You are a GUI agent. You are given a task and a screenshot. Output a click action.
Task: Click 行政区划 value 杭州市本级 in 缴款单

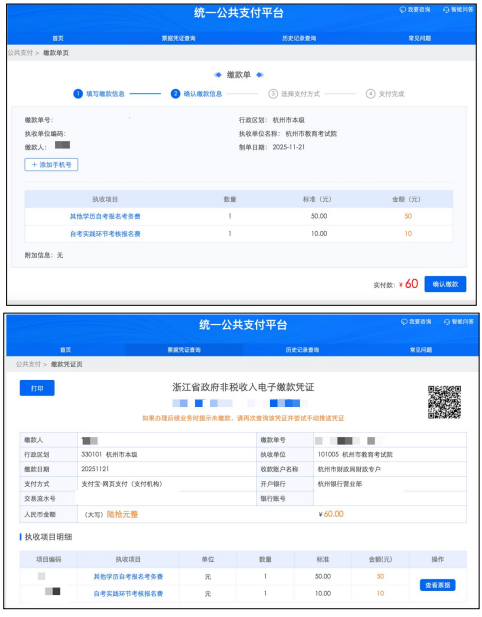[289, 120]
